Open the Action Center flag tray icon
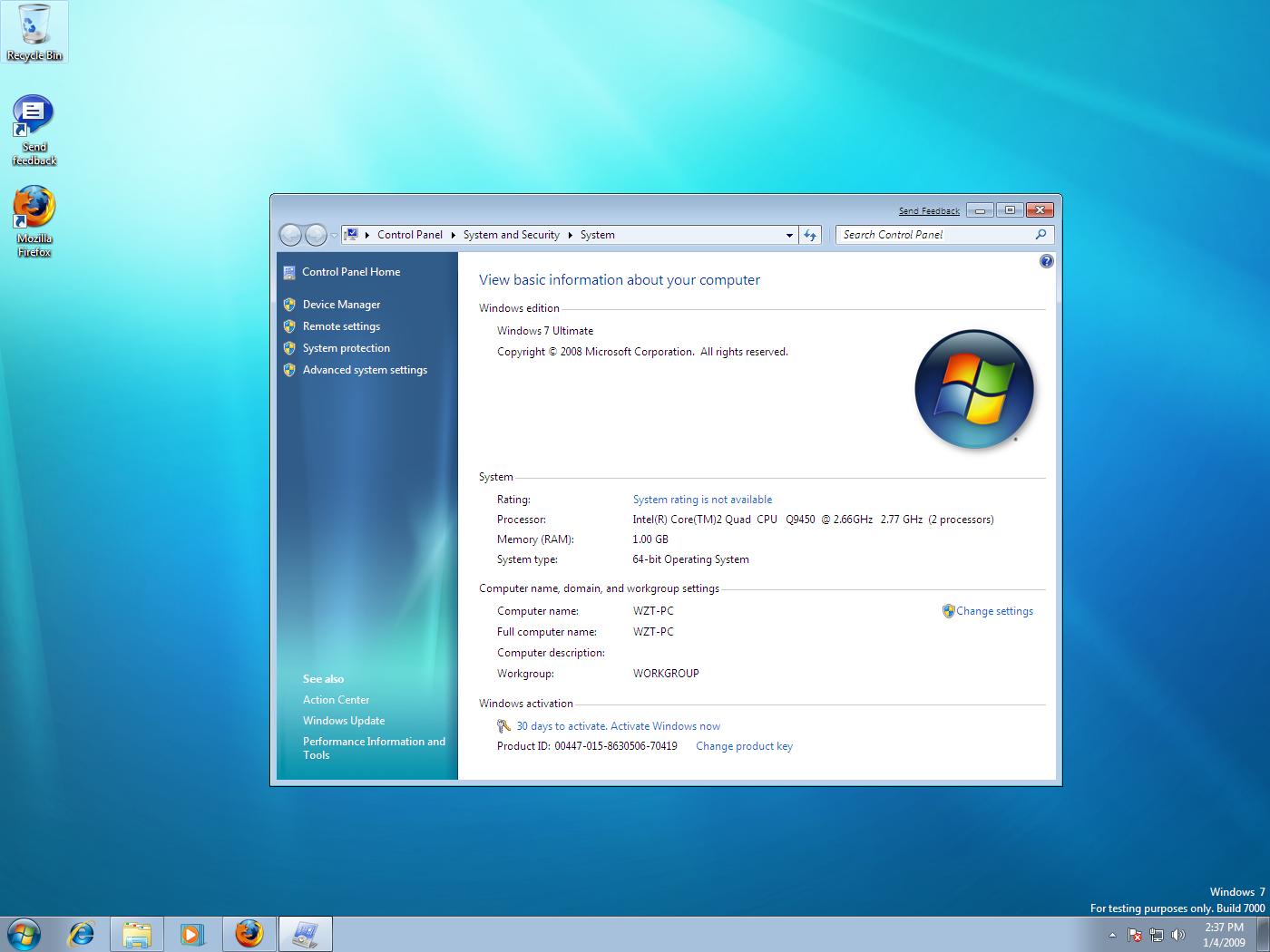Image resolution: width=1270 pixels, height=952 pixels. pyautogui.click(x=1135, y=935)
